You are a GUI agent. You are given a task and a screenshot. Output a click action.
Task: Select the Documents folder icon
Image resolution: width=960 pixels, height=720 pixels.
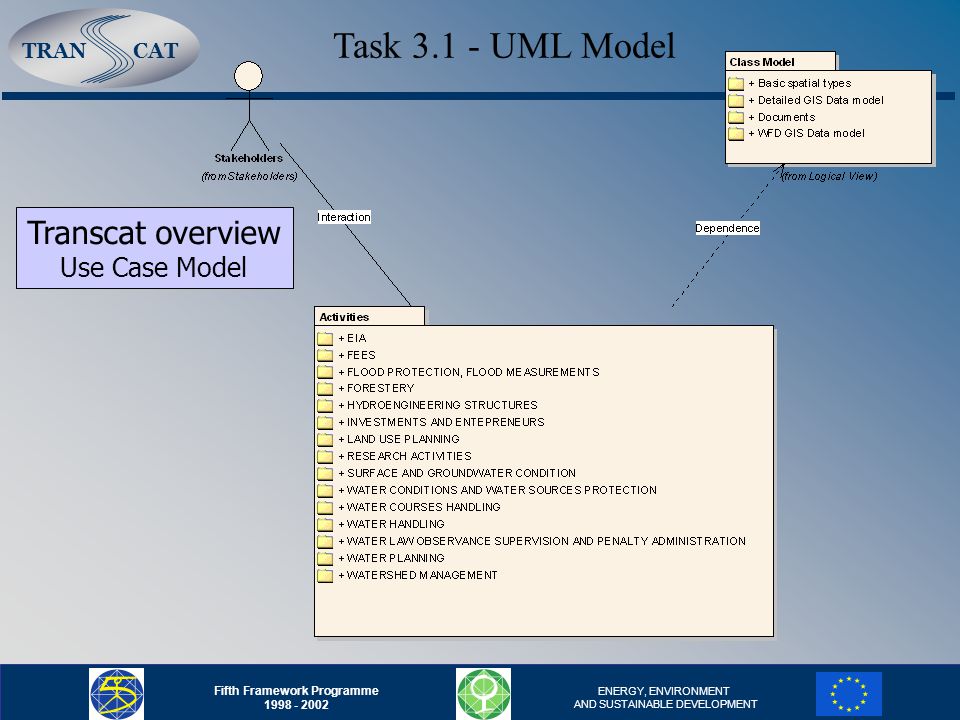click(736, 117)
